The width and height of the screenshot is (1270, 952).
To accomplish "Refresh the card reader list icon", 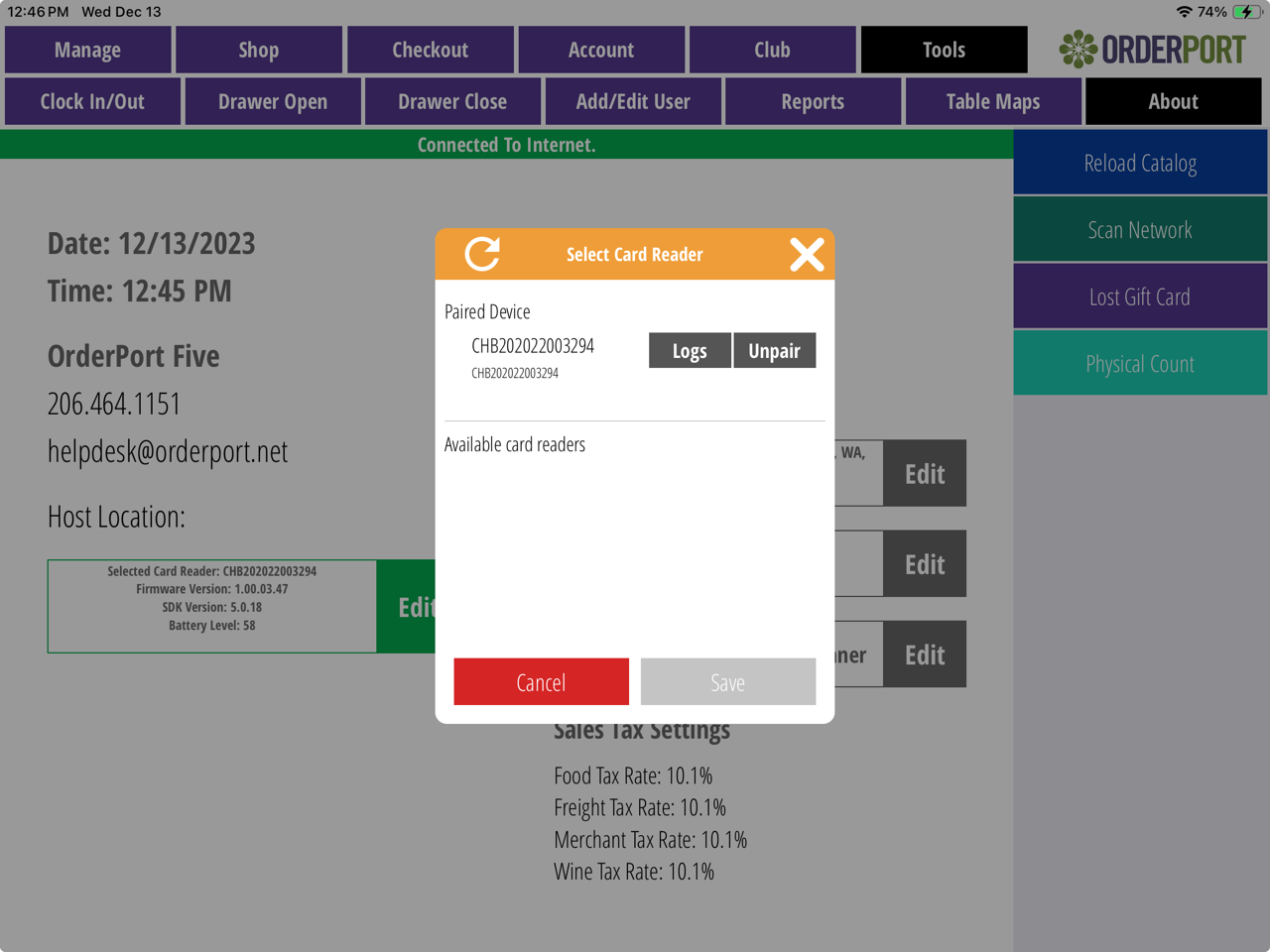I will 483,254.
